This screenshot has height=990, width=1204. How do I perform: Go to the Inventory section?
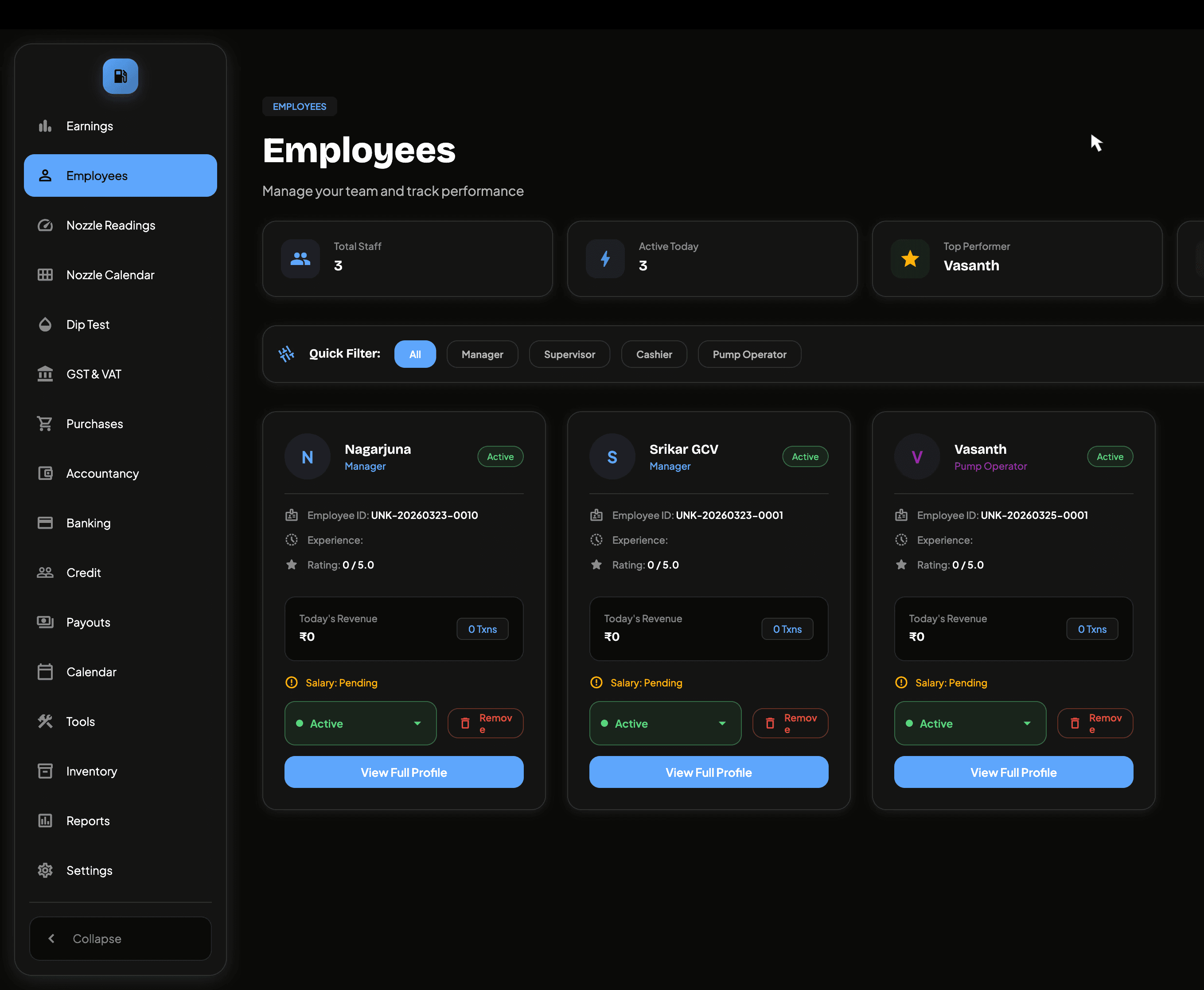91,771
